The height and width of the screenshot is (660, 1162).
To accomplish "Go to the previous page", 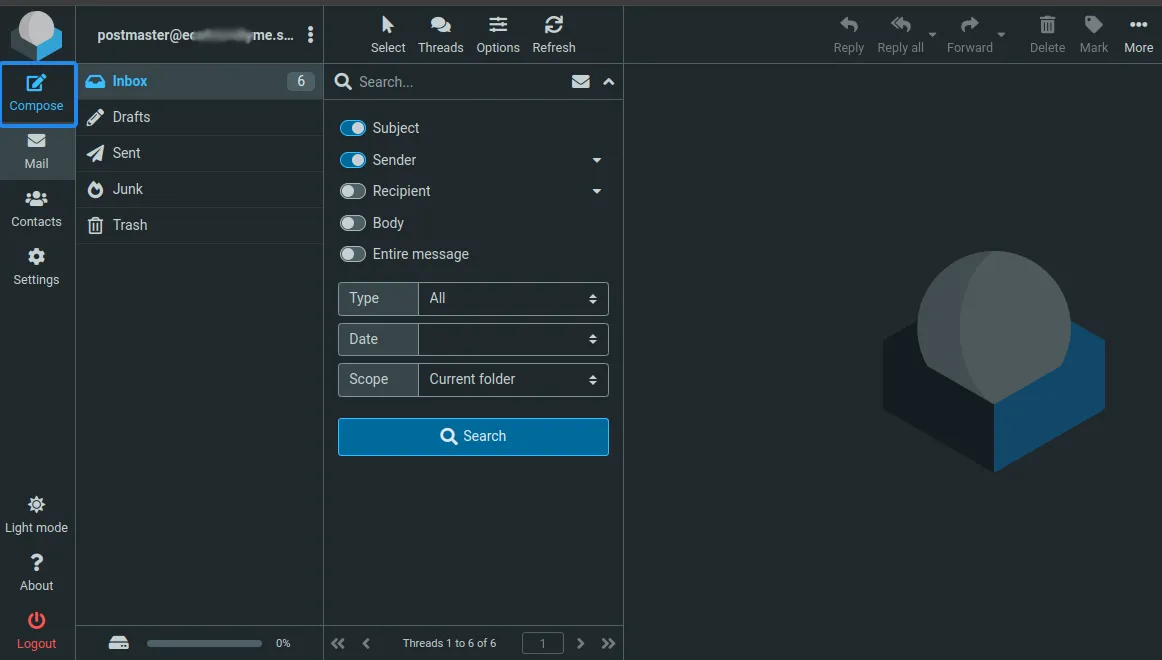I will pos(366,643).
